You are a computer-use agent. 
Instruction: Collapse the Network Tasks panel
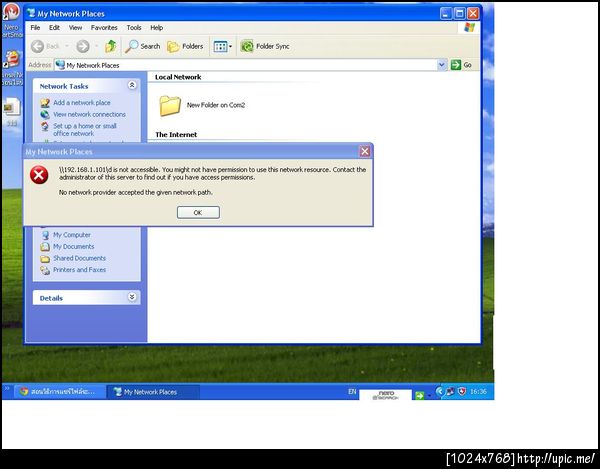132,85
